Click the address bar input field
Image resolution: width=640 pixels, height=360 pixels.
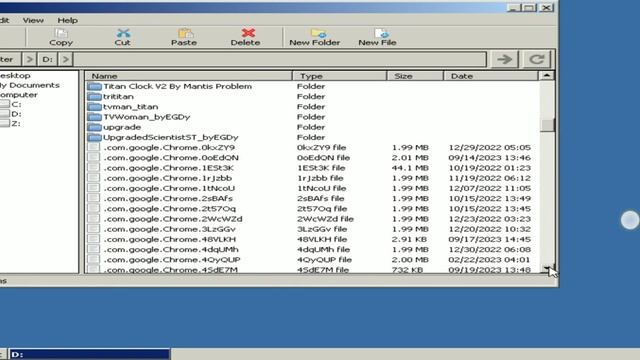click(280, 59)
